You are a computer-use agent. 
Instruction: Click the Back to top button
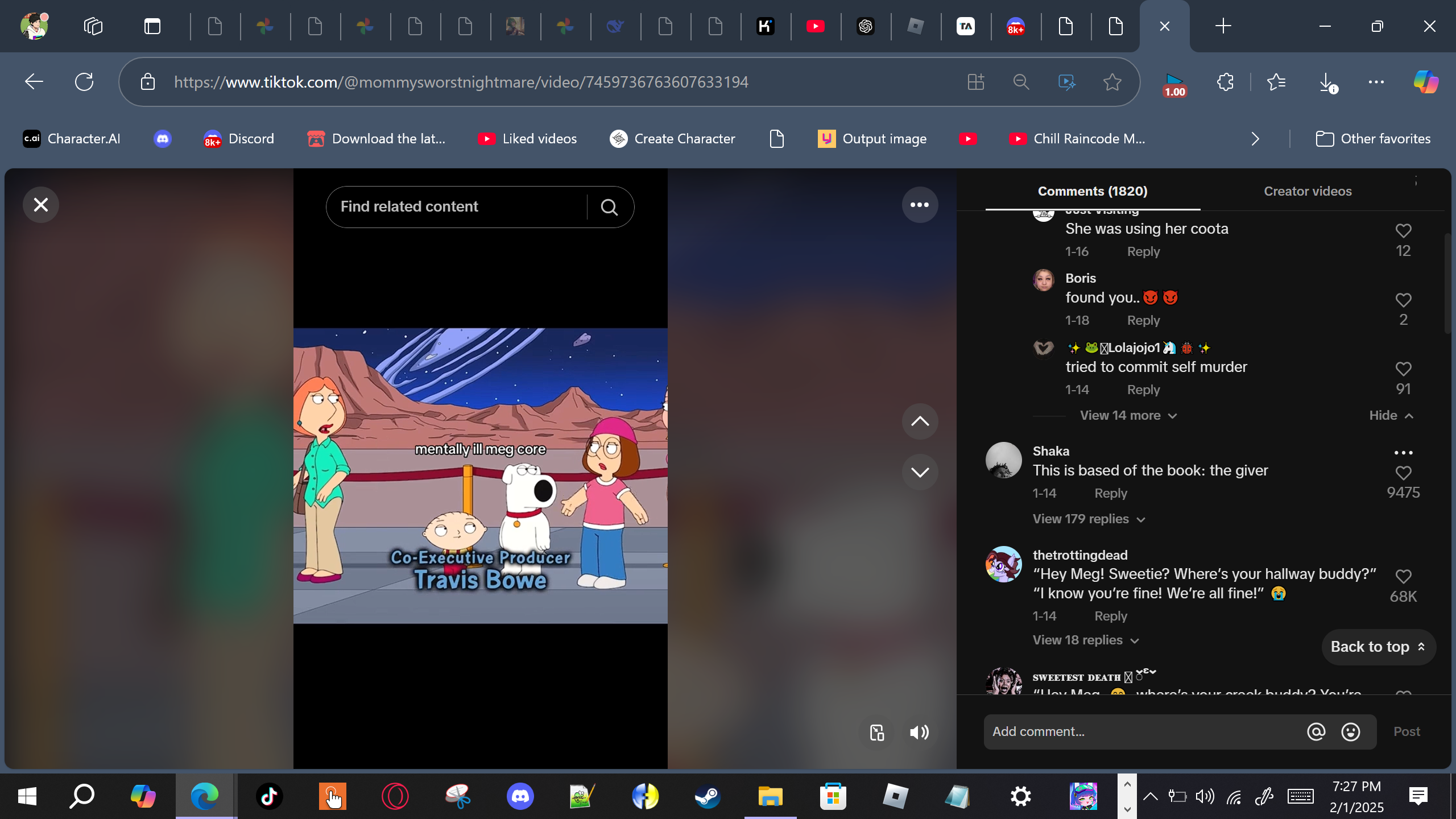point(1378,647)
